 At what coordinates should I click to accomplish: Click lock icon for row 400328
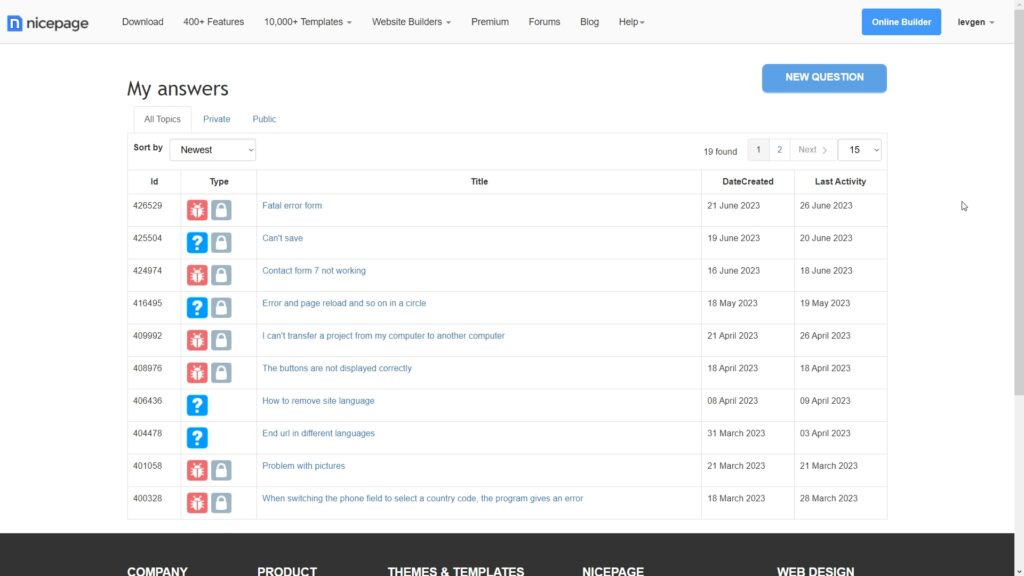pos(221,503)
